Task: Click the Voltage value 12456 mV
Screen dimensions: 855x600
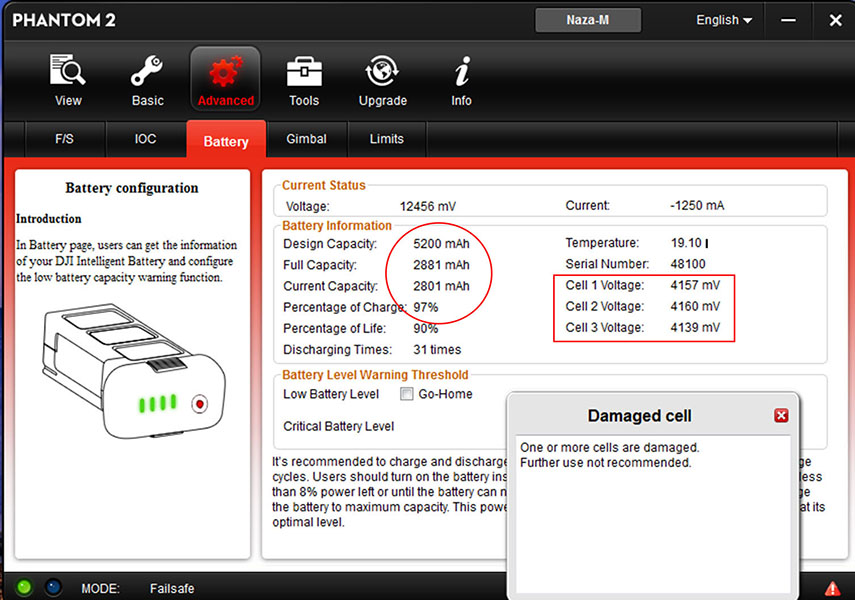Action: (x=428, y=206)
